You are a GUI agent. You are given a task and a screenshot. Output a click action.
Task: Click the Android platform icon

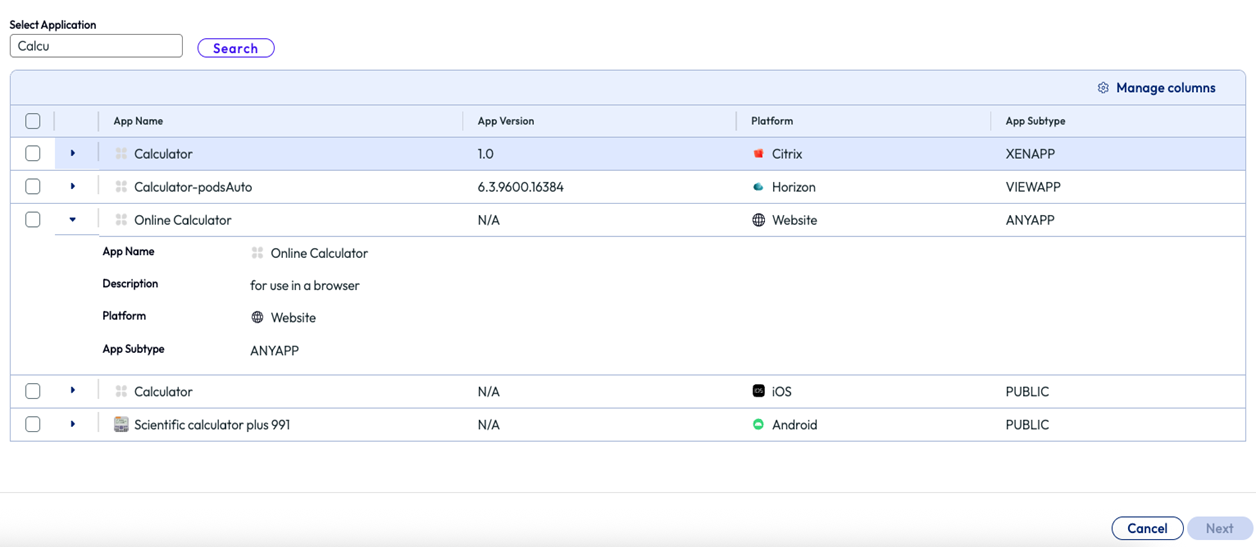click(x=758, y=424)
